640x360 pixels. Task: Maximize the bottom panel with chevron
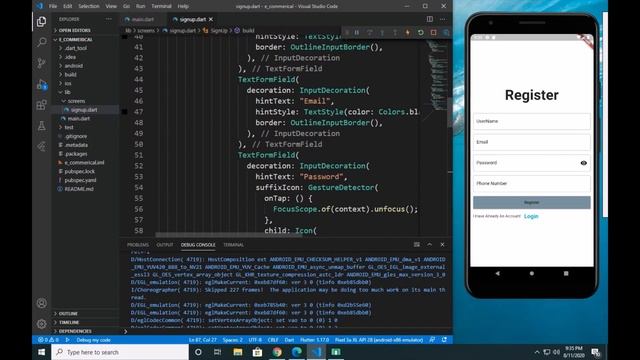pyautogui.click(x=429, y=244)
